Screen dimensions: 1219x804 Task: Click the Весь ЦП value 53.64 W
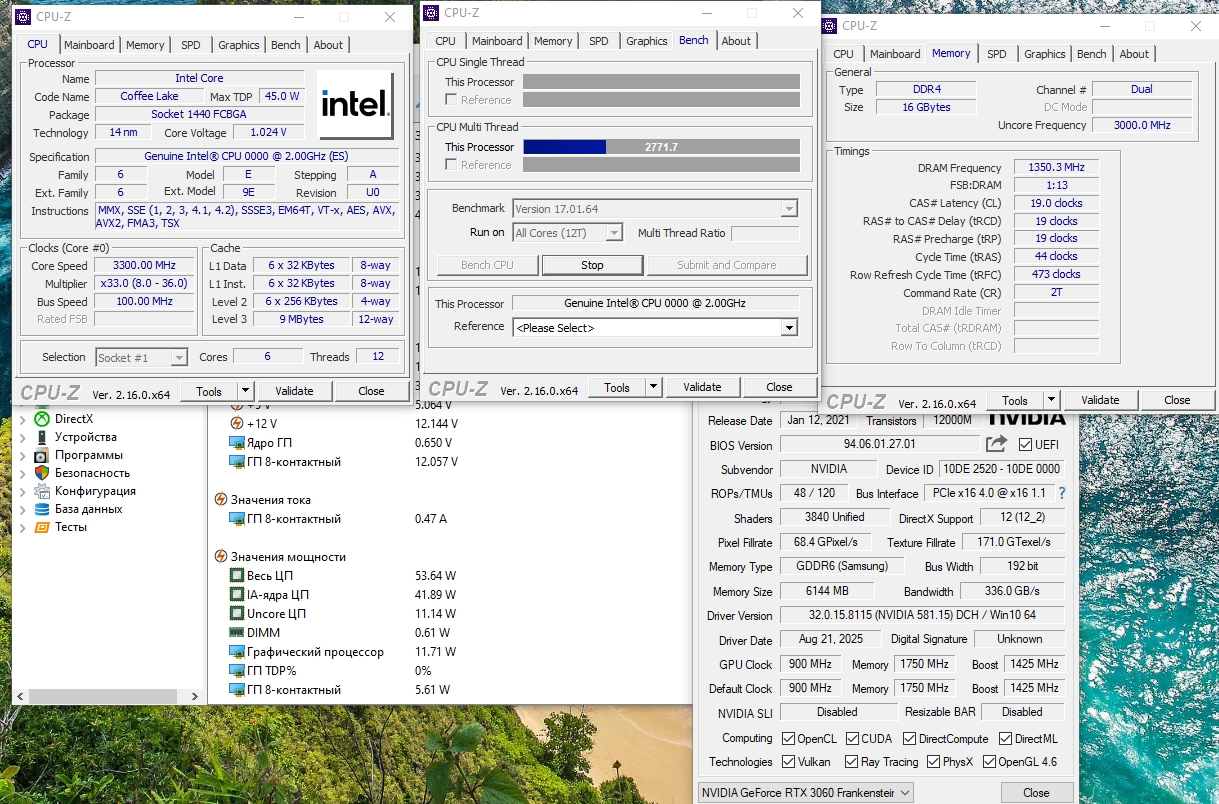point(435,576)
